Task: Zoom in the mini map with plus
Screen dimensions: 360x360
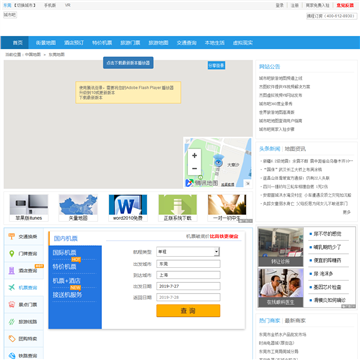Action: click(194, 156)
